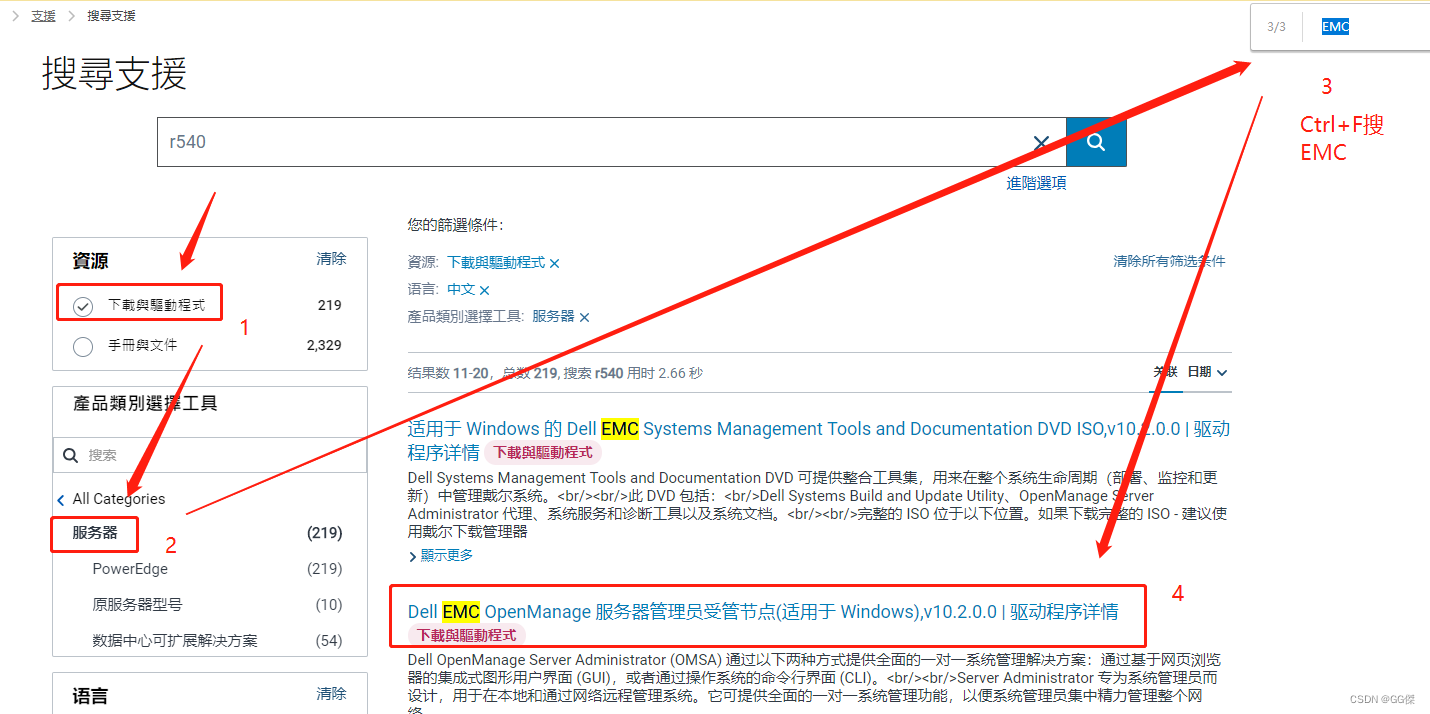The image size is (1430, 714).
Task: Clear the 语言 filter section
Action: pyautogui.click(x=331, y=694)
